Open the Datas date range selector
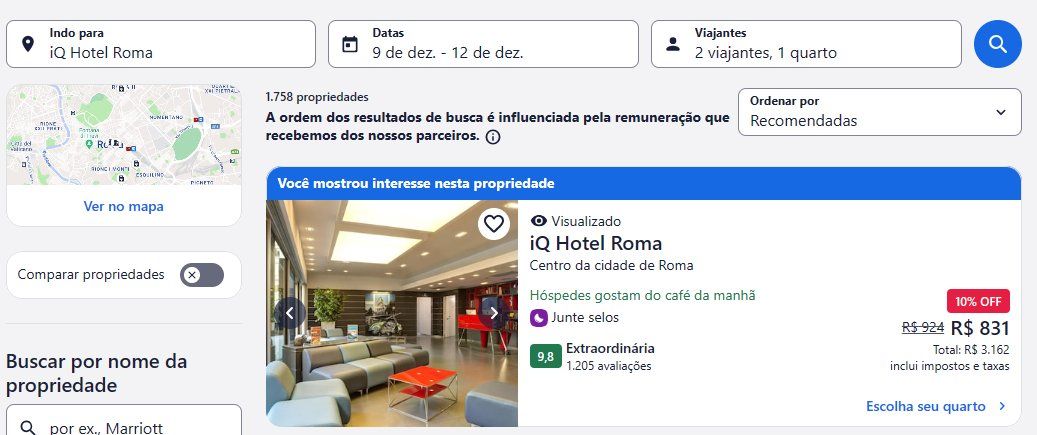Screen dimensions: 1037x435 coord(483,44)
